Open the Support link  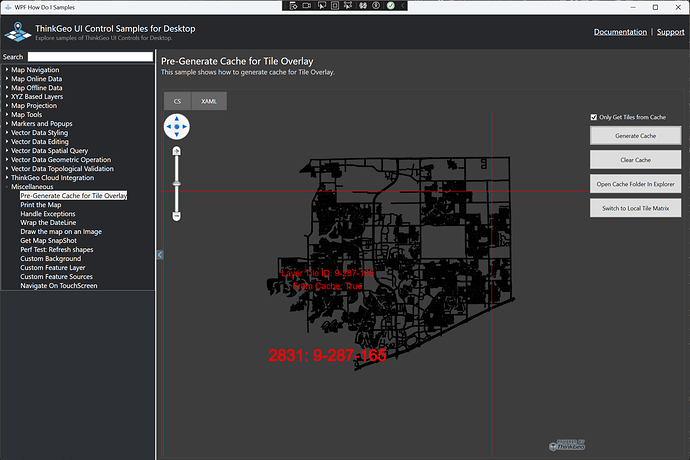pos(671,32)
